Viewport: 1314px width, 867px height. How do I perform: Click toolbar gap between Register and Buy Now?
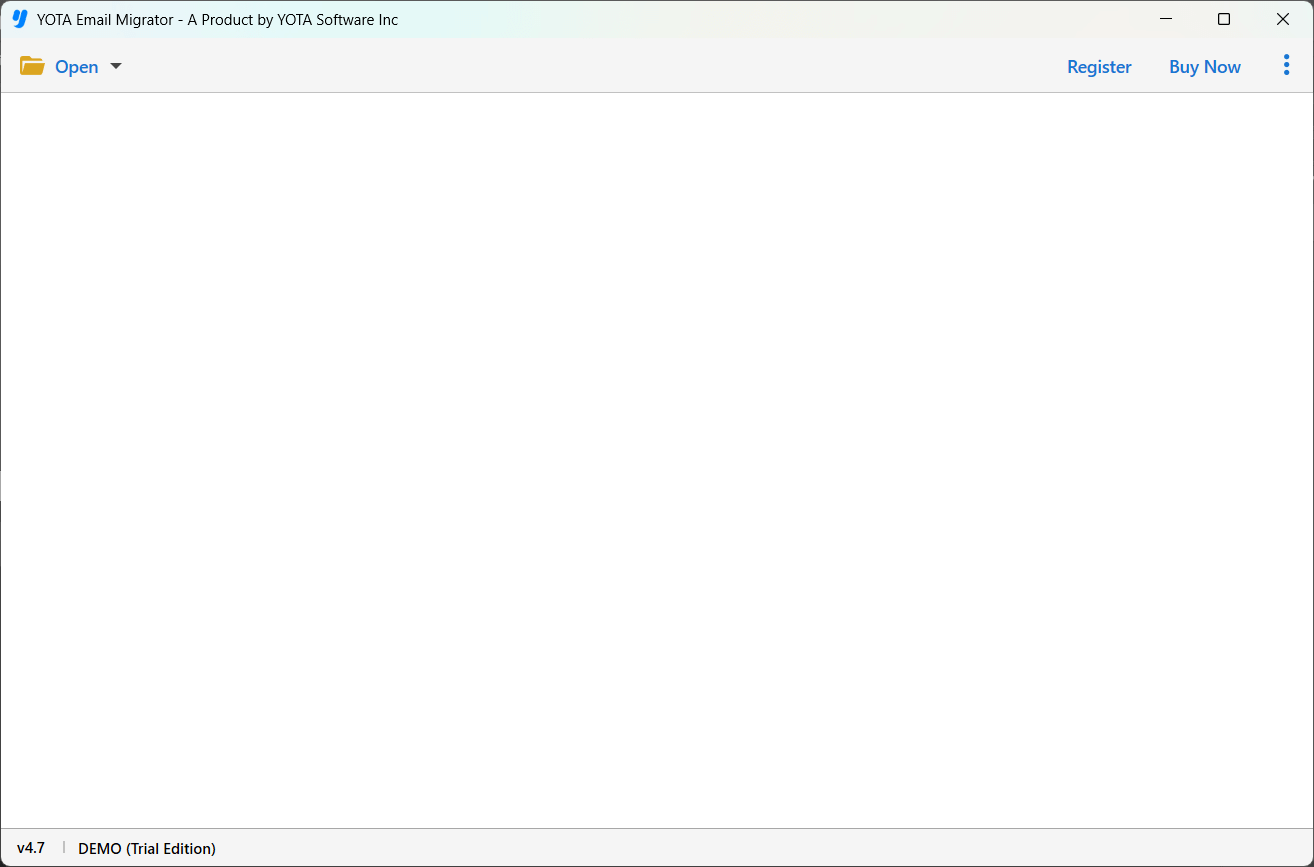click(1150, 67)
